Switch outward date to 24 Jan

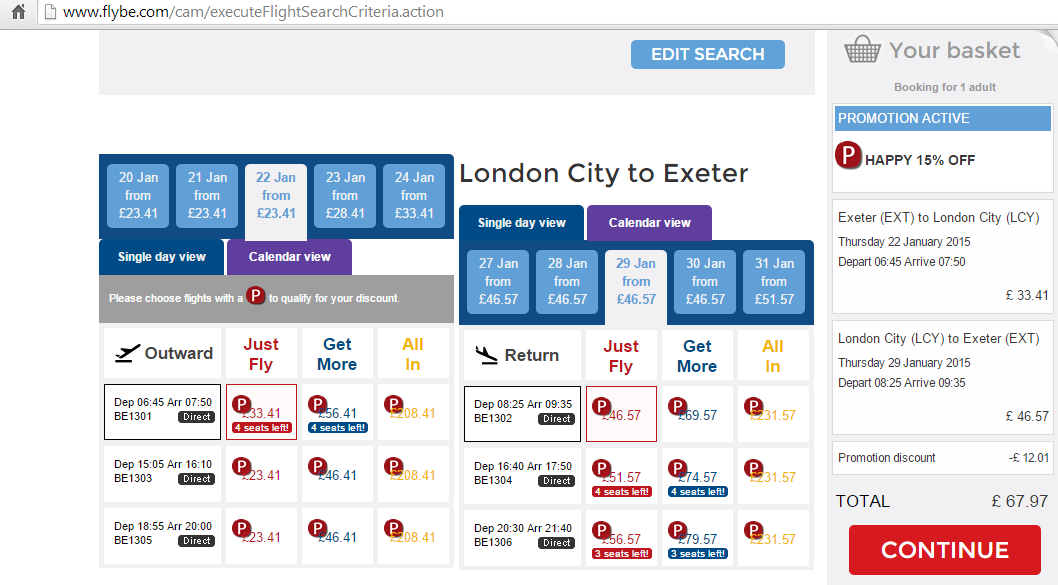click(414, 196)
